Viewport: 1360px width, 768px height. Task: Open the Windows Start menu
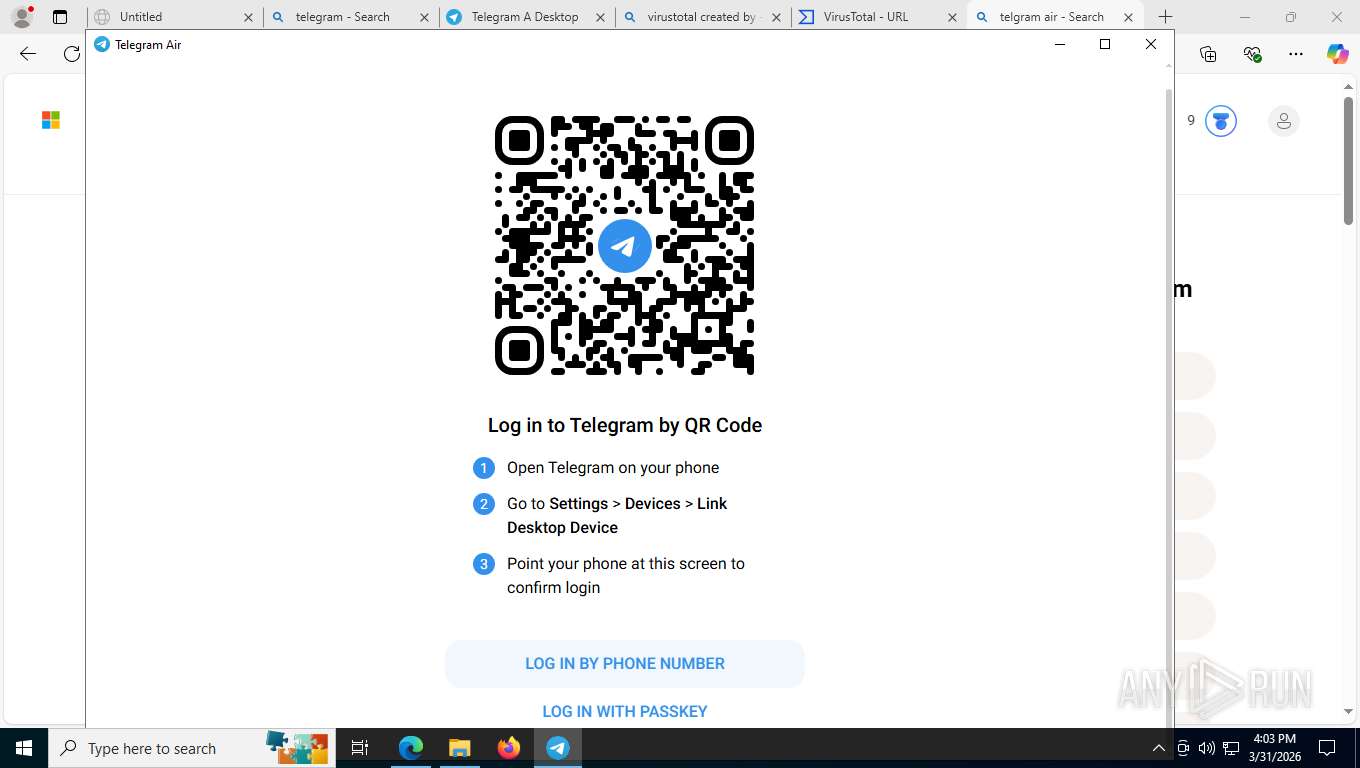23,748
